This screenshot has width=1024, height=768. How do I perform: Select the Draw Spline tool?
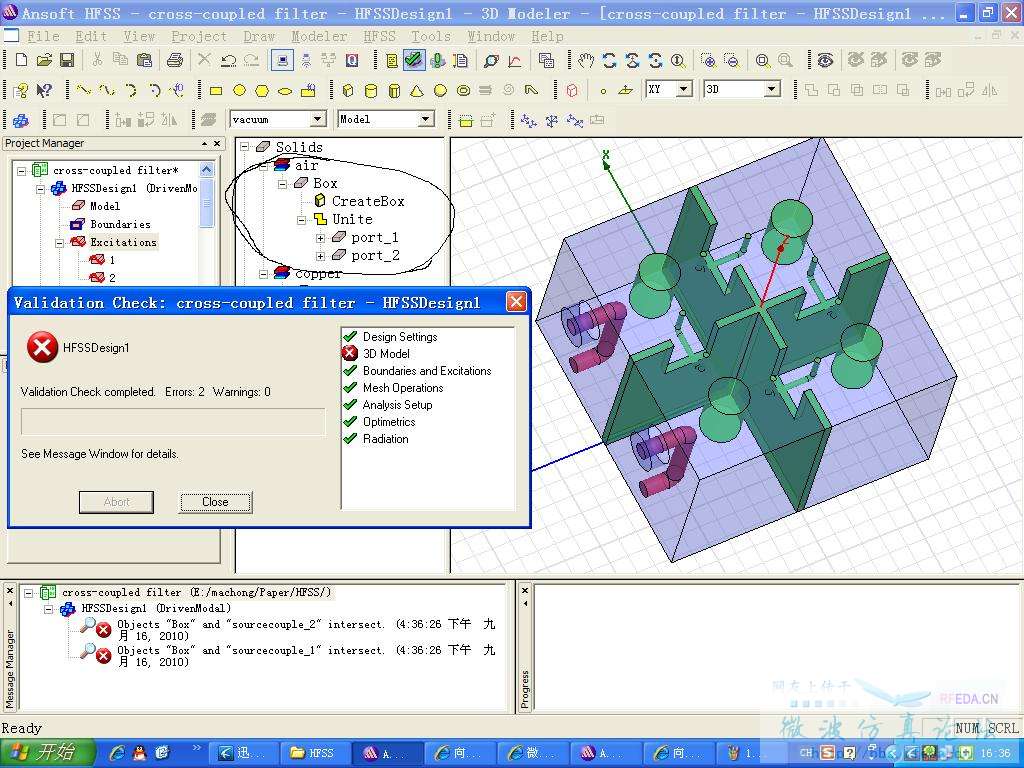pos(107,89)
